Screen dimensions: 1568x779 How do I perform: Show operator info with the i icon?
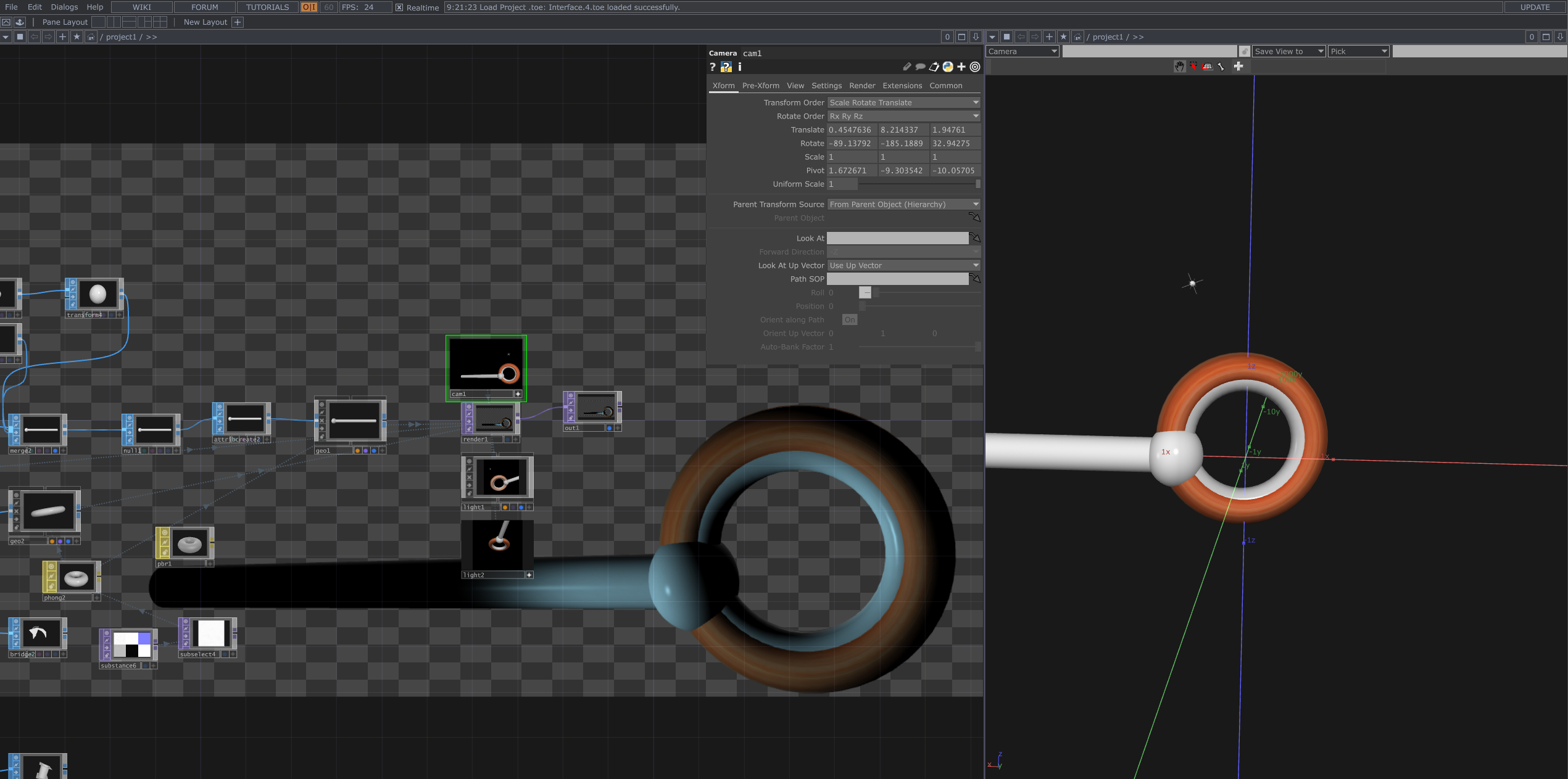[740, 67]
